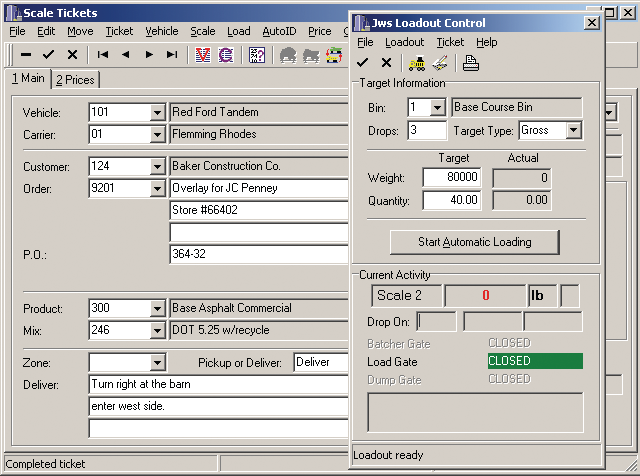Image resolution: width=640 pixels, height=476 pixels.
Task: Go to the previous ticket record
Action: click(126, 54)
